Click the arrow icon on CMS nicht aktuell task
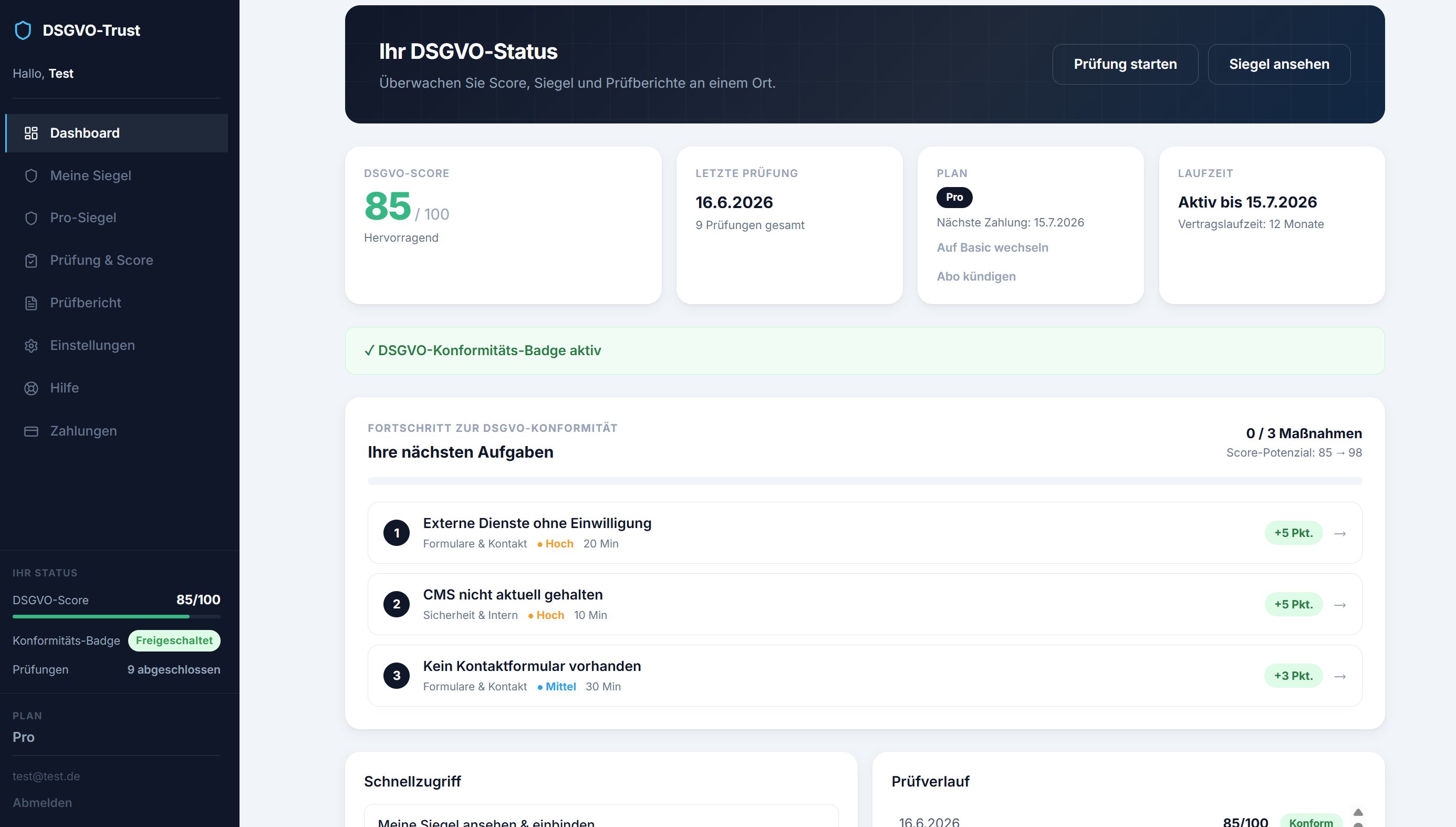The width and height of the screenshot is (1456, 827). (1340, 605)
